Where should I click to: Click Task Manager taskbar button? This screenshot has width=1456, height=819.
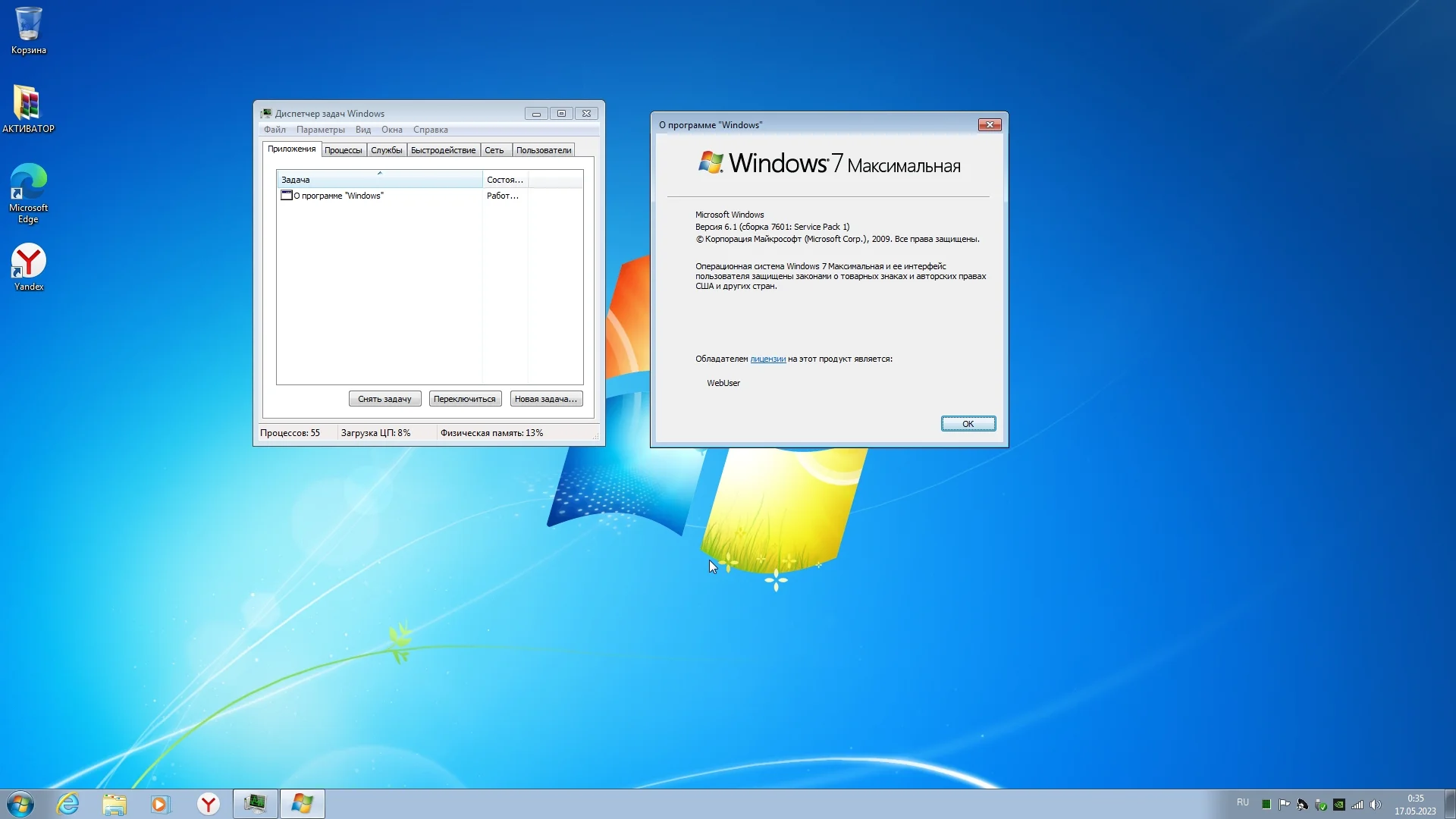(x=255, y=804)
